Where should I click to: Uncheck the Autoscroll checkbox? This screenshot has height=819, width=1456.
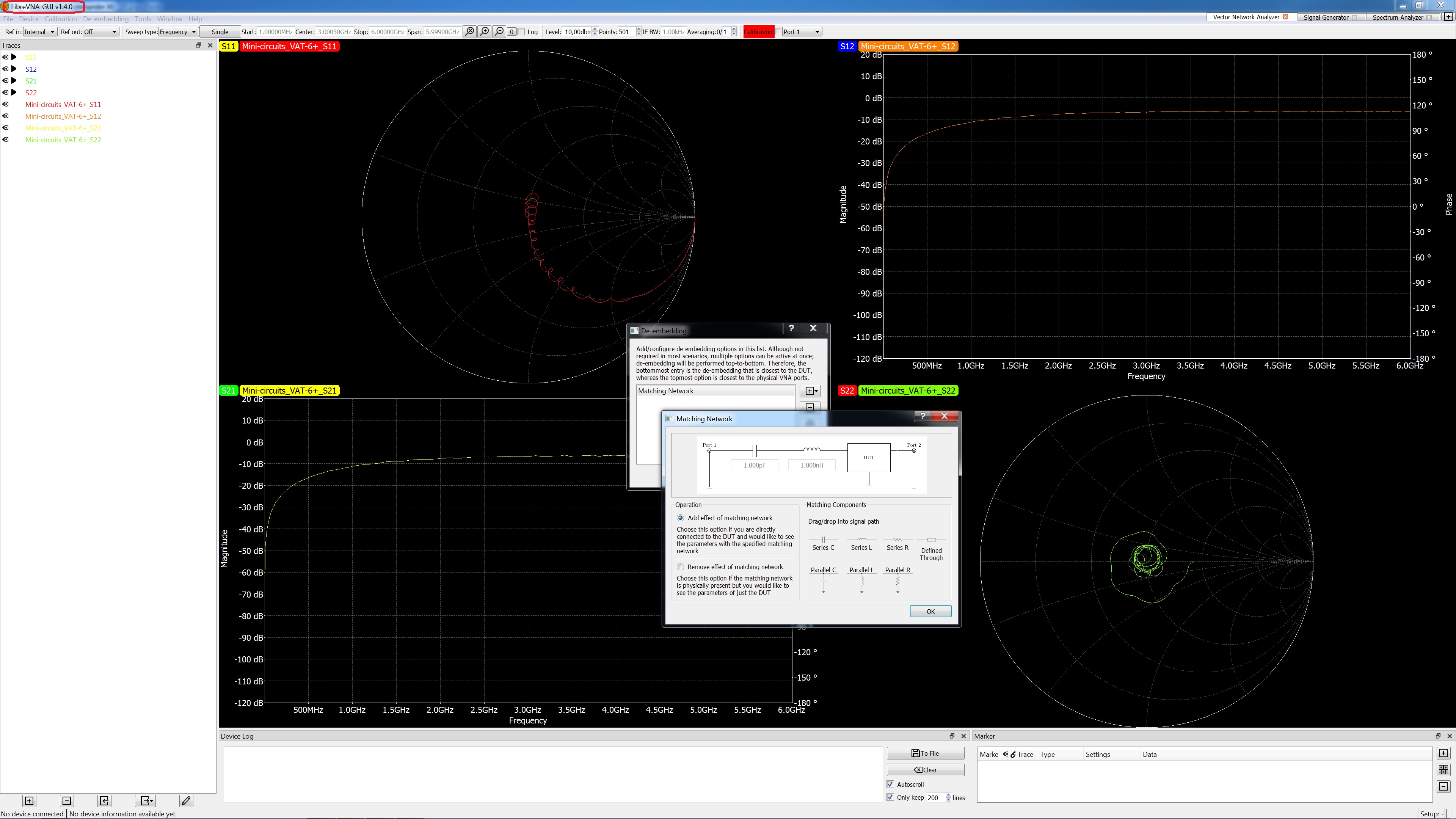click(891, 784)
